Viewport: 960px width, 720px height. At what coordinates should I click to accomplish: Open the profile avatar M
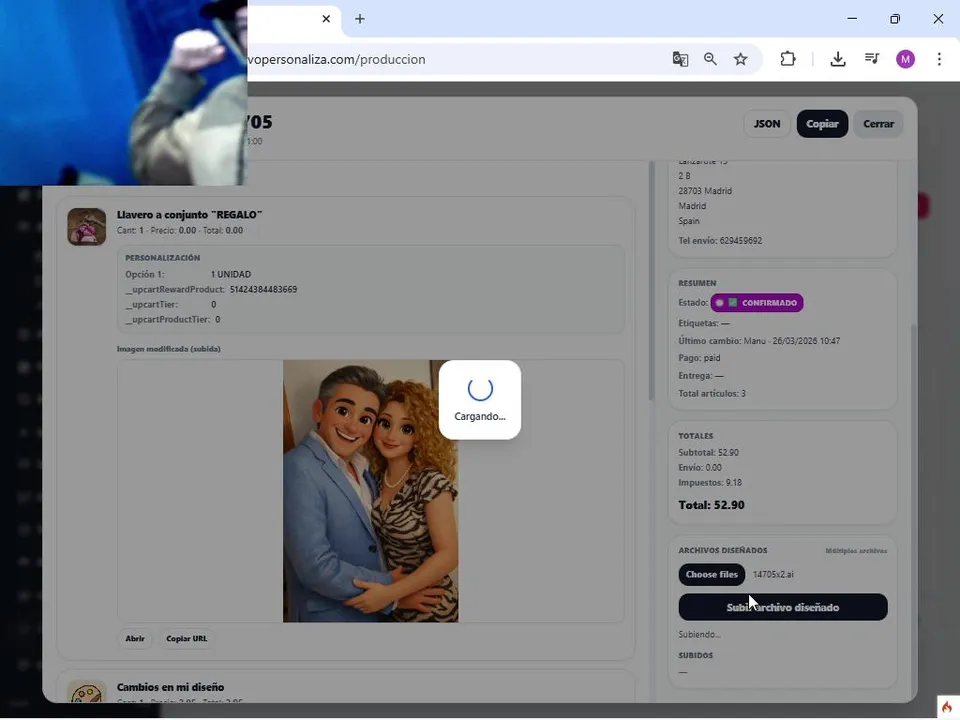[906, 59]
